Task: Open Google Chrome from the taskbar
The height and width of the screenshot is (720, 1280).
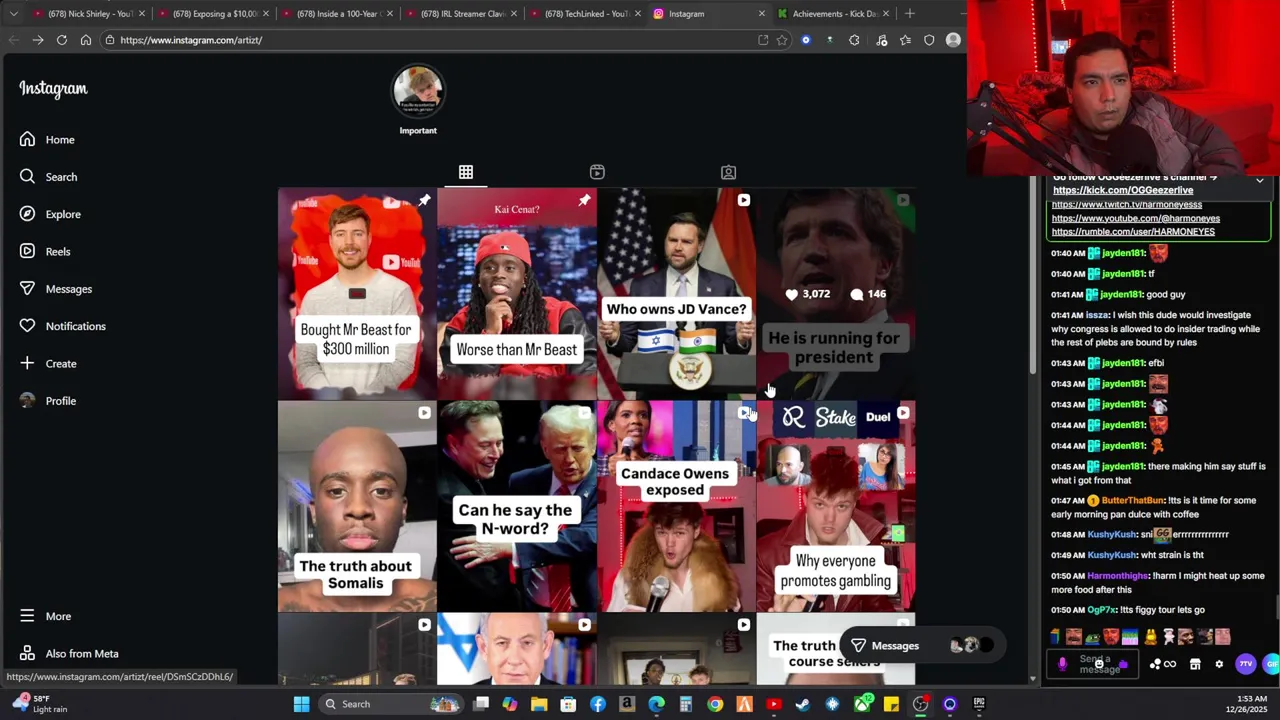Action: pos(715,704)
